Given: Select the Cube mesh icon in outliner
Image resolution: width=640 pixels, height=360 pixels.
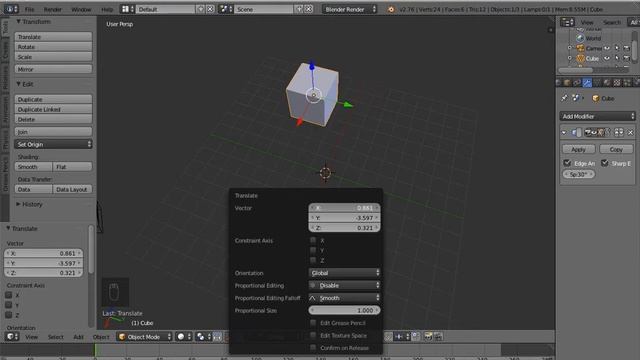Looking at the screenshot, I should [580, 58].
